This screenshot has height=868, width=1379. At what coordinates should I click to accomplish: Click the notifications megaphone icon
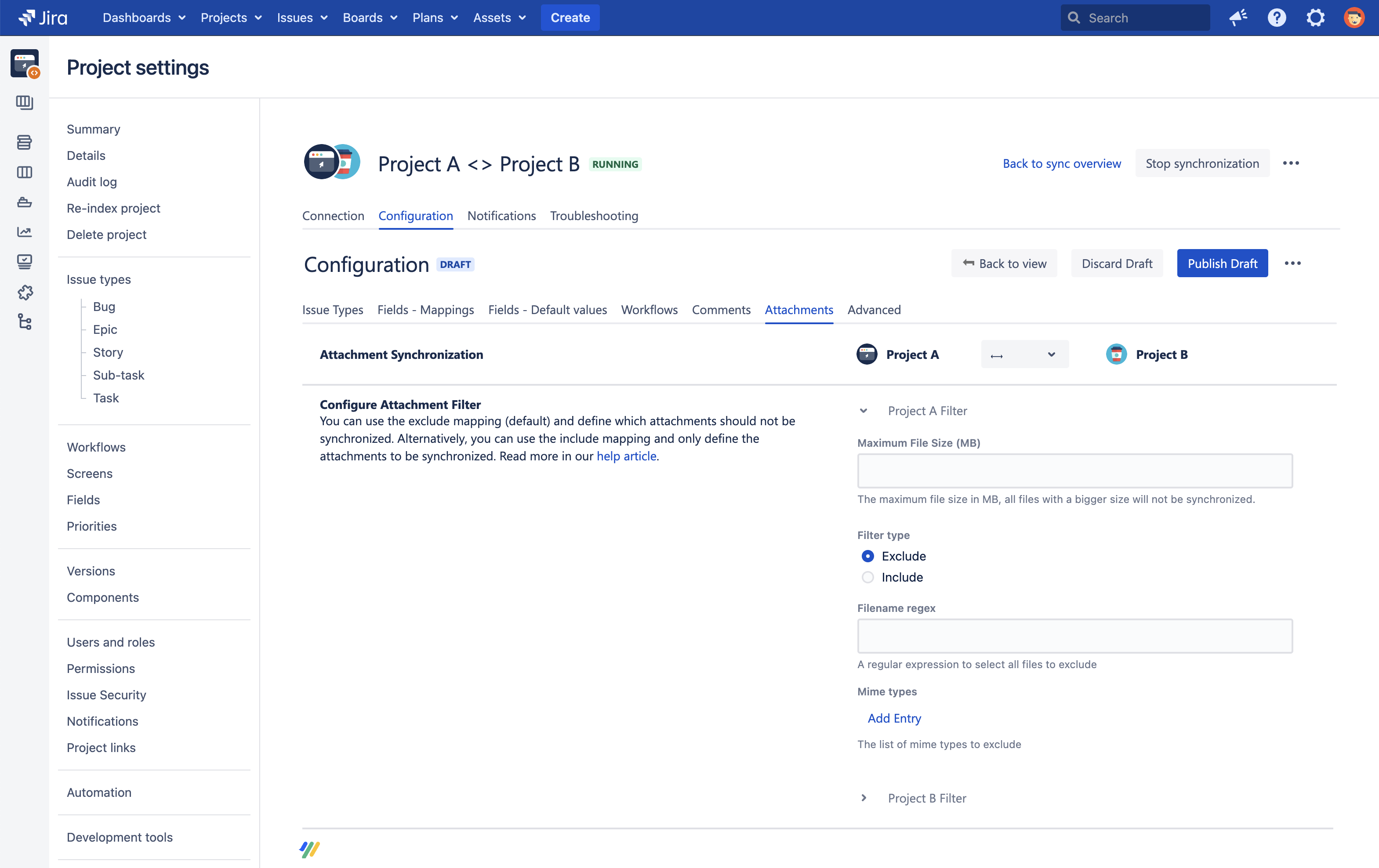pos(1237,18)
